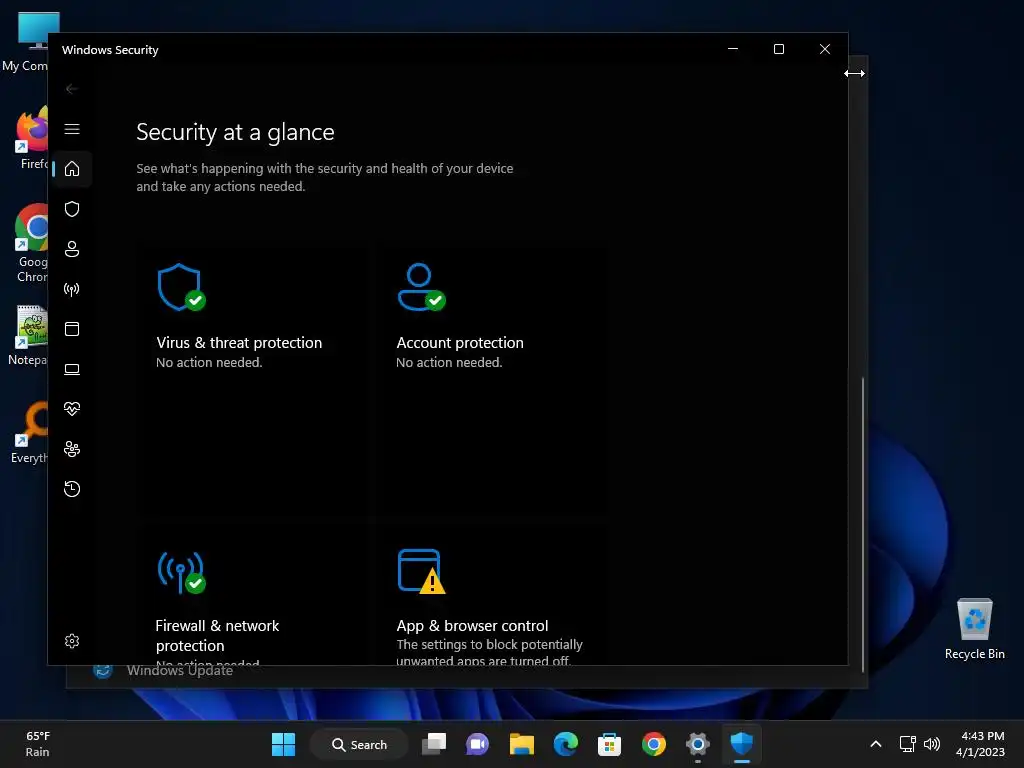
Task: Minimize the Windows Security window
Action: pos(733,49)
